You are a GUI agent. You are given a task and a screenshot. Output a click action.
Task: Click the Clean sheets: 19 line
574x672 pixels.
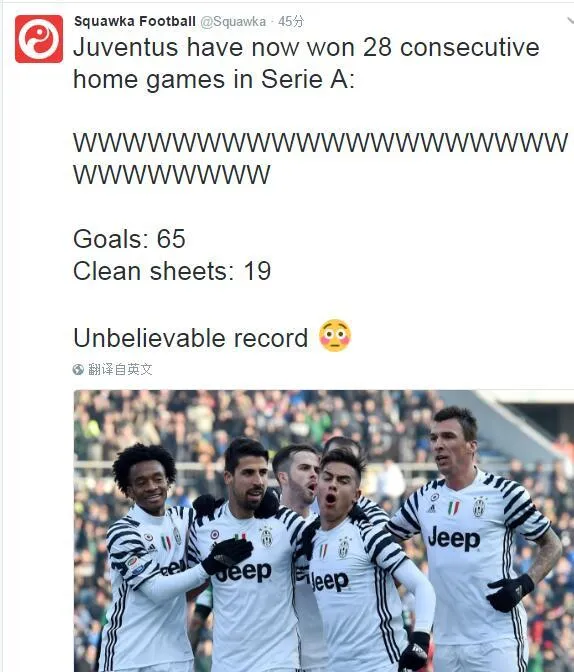pyautogui.click(x=172, y=271)
